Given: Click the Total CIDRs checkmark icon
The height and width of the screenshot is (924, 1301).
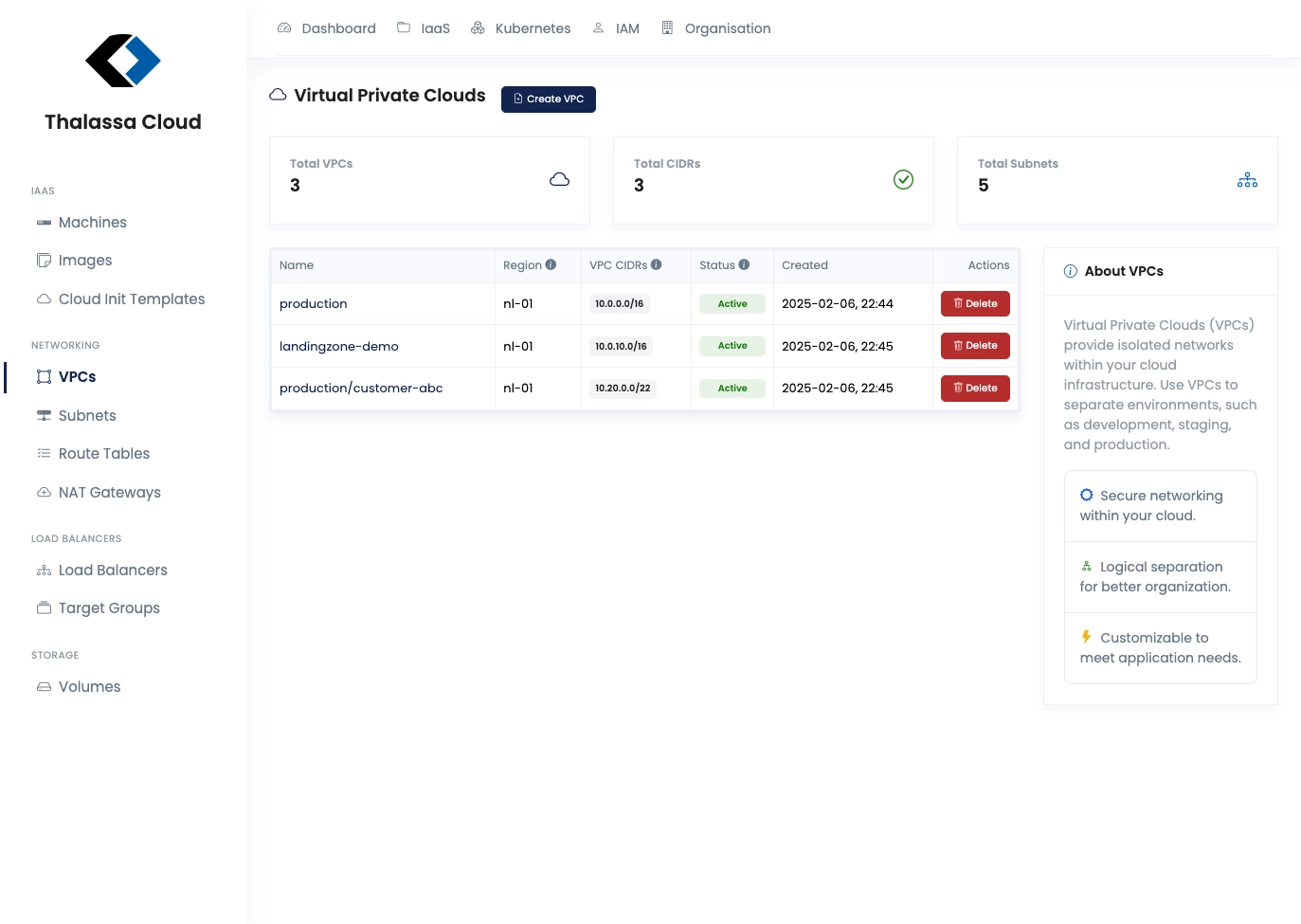Looking at the screenshot, I should tap(903, 180).
